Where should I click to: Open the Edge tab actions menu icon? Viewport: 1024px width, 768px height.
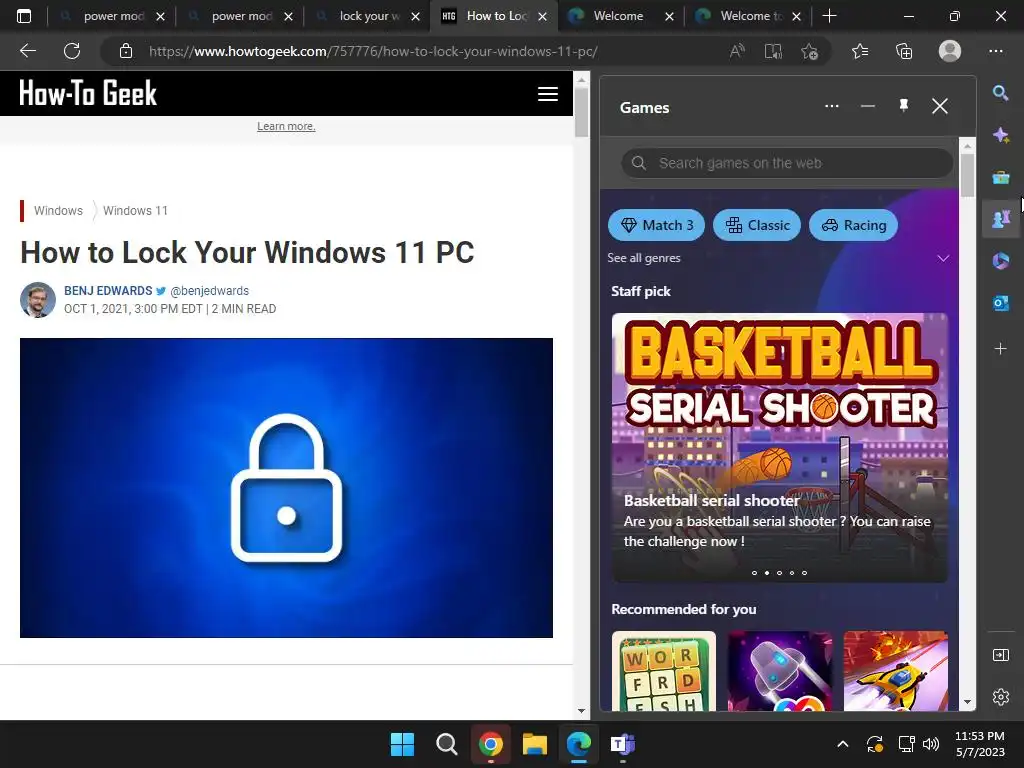(x=24, y=16)
